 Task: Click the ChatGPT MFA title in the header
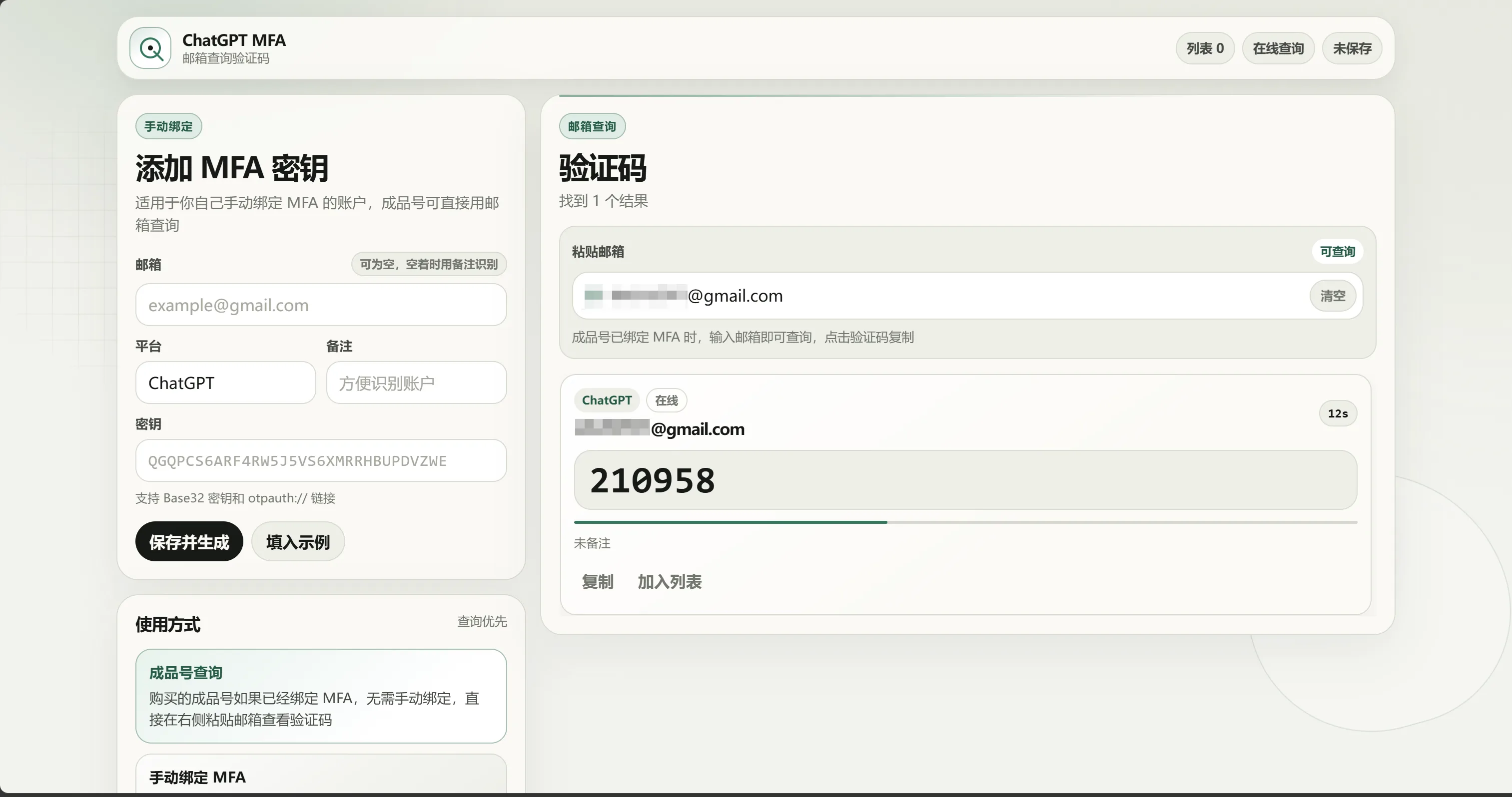pyautogui.click(x=234, y=40)
